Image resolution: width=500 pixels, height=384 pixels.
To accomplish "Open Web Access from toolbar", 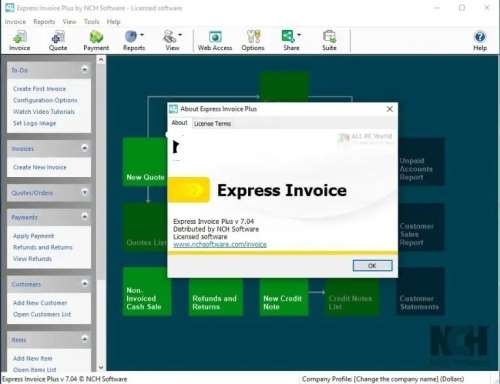I will (215, 41).
